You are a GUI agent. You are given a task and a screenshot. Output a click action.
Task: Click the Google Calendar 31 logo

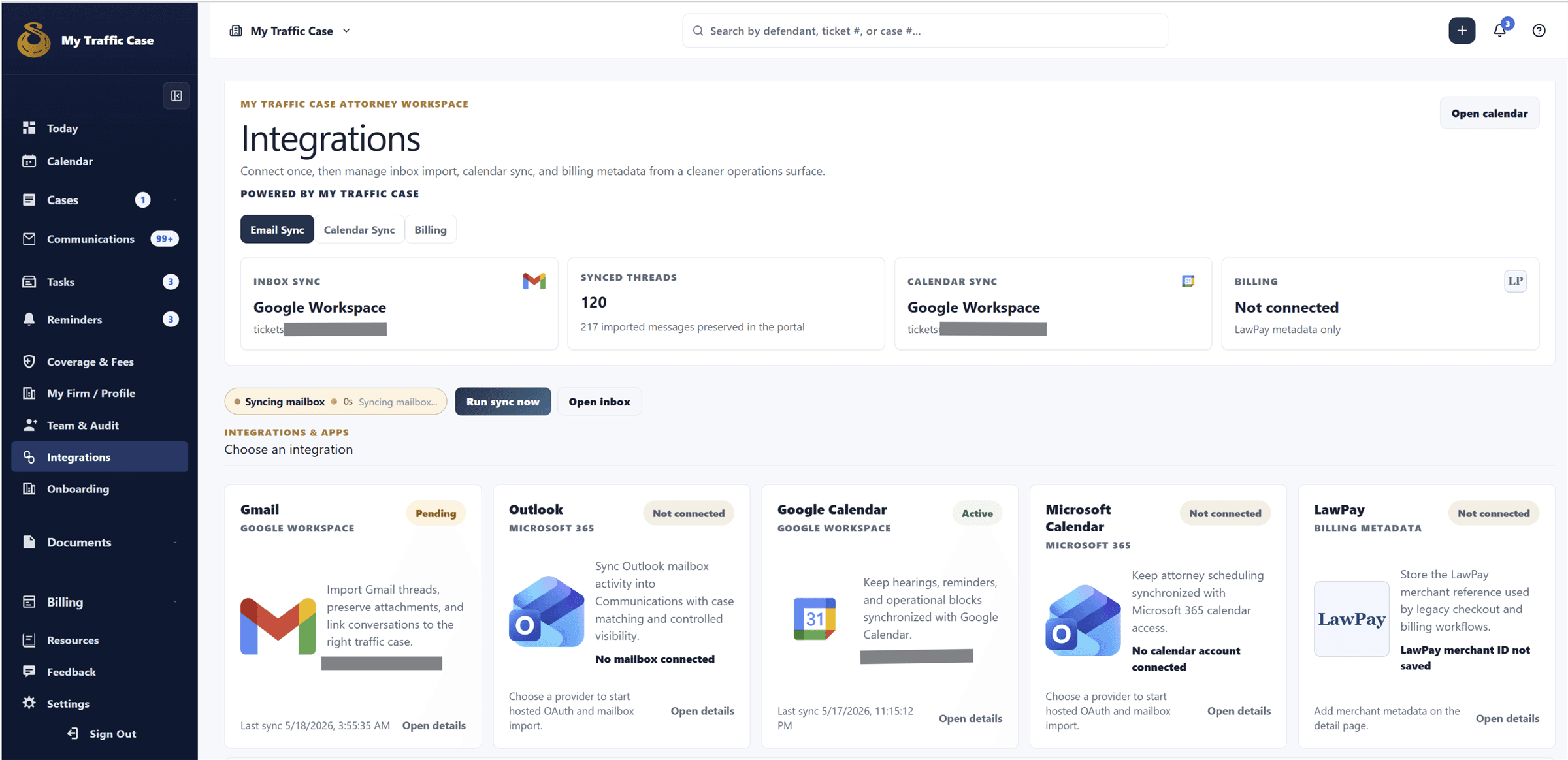[x=814, y=618]
